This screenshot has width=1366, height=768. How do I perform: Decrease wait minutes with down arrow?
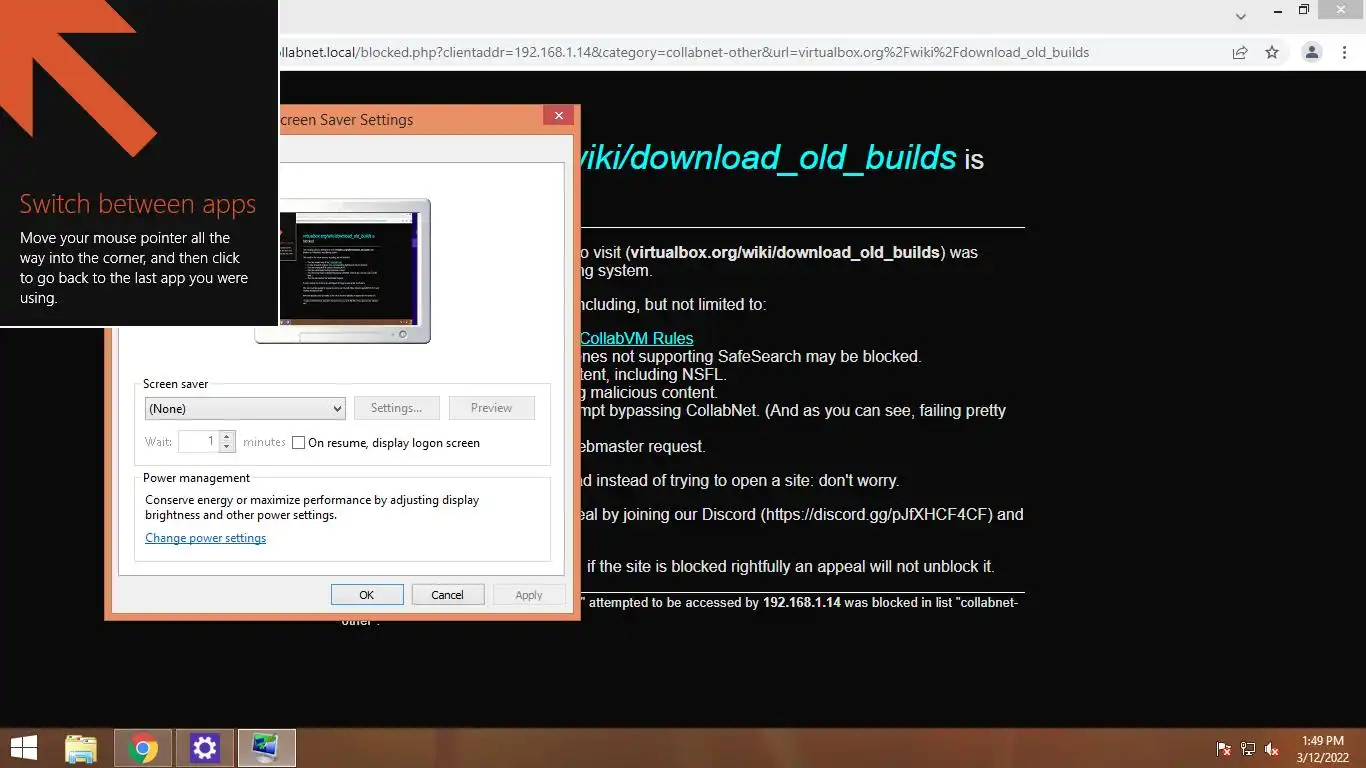[x=227, y=447]
